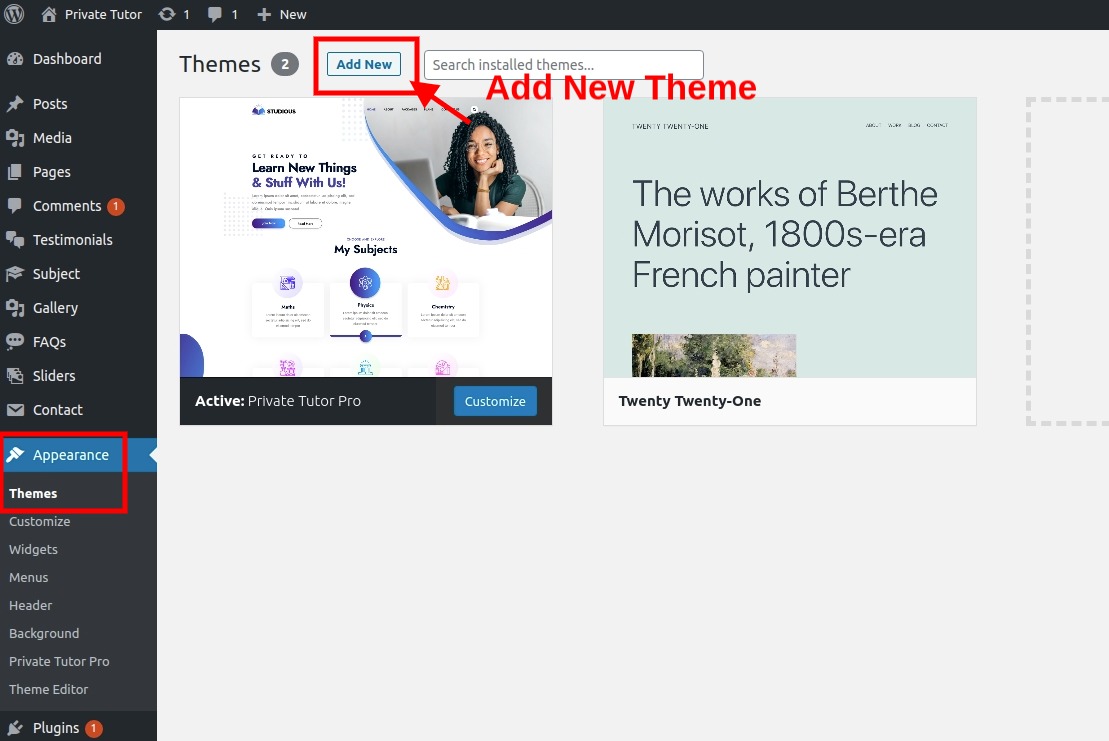Open the Posts menu
Viewport: 1109px width, 741px height.
pos(50,104)
